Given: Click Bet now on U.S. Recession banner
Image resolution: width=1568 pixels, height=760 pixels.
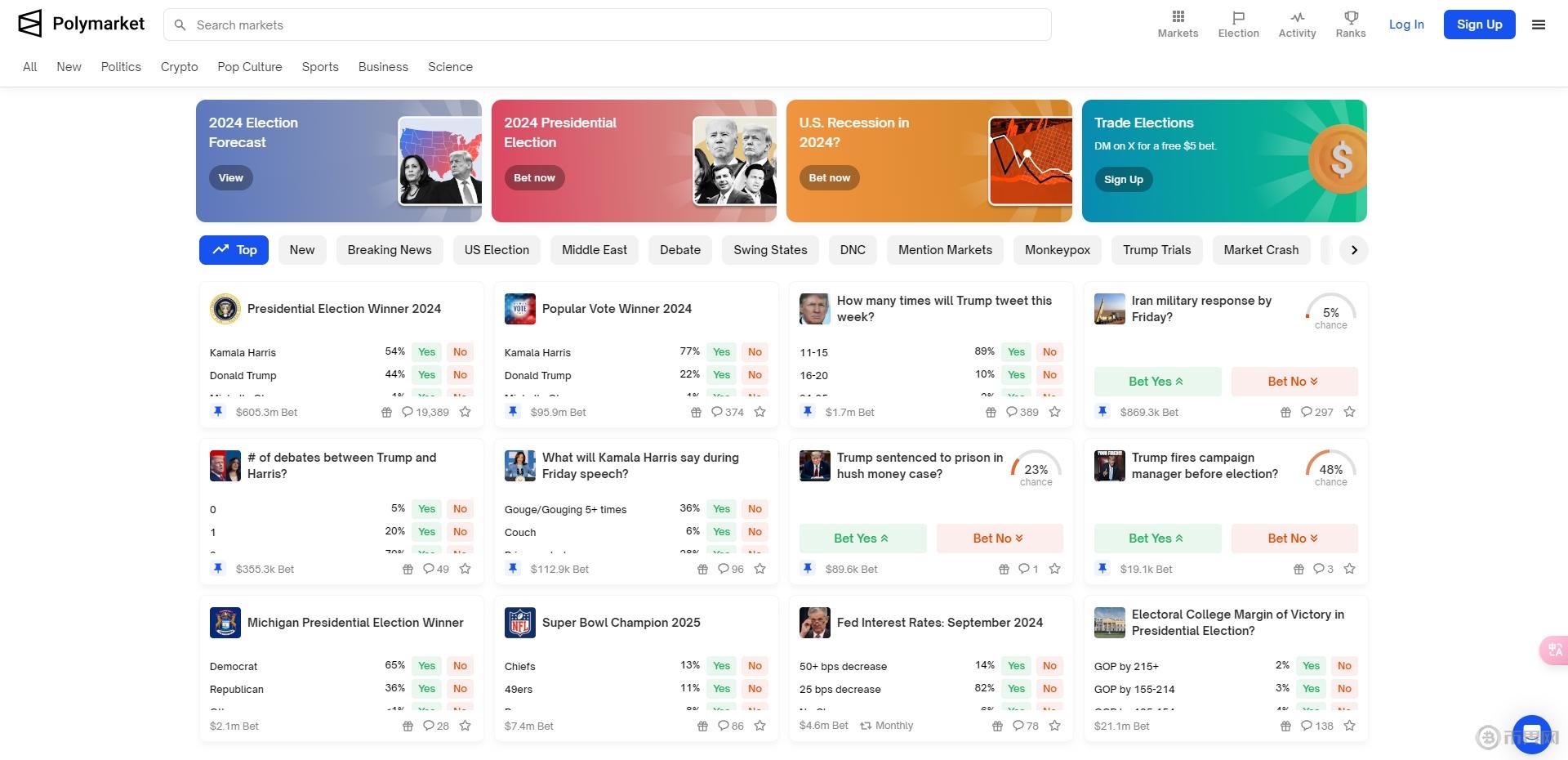Looking at the screenshot, I should [x=829, y=178].
